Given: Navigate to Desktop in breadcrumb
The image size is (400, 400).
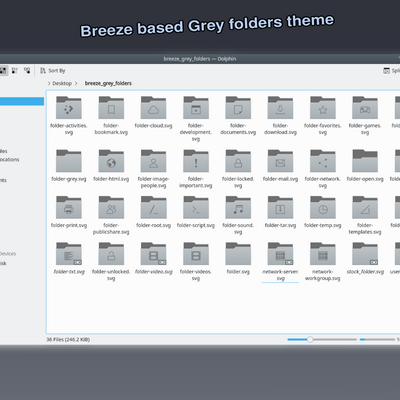Looking at the screenshot, I should coord(62,83).
